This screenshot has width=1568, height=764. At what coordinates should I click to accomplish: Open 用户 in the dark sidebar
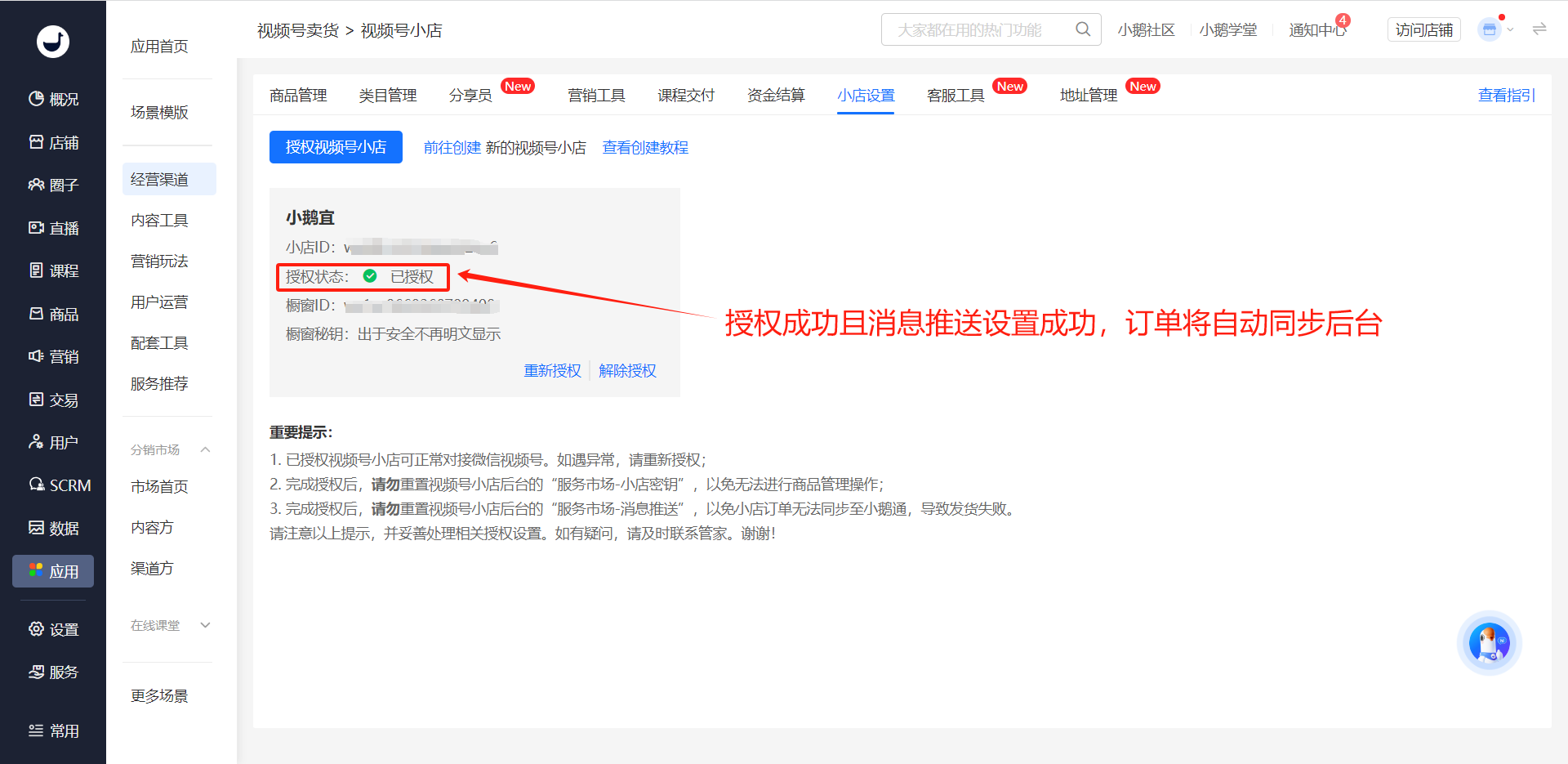[53, 442]
